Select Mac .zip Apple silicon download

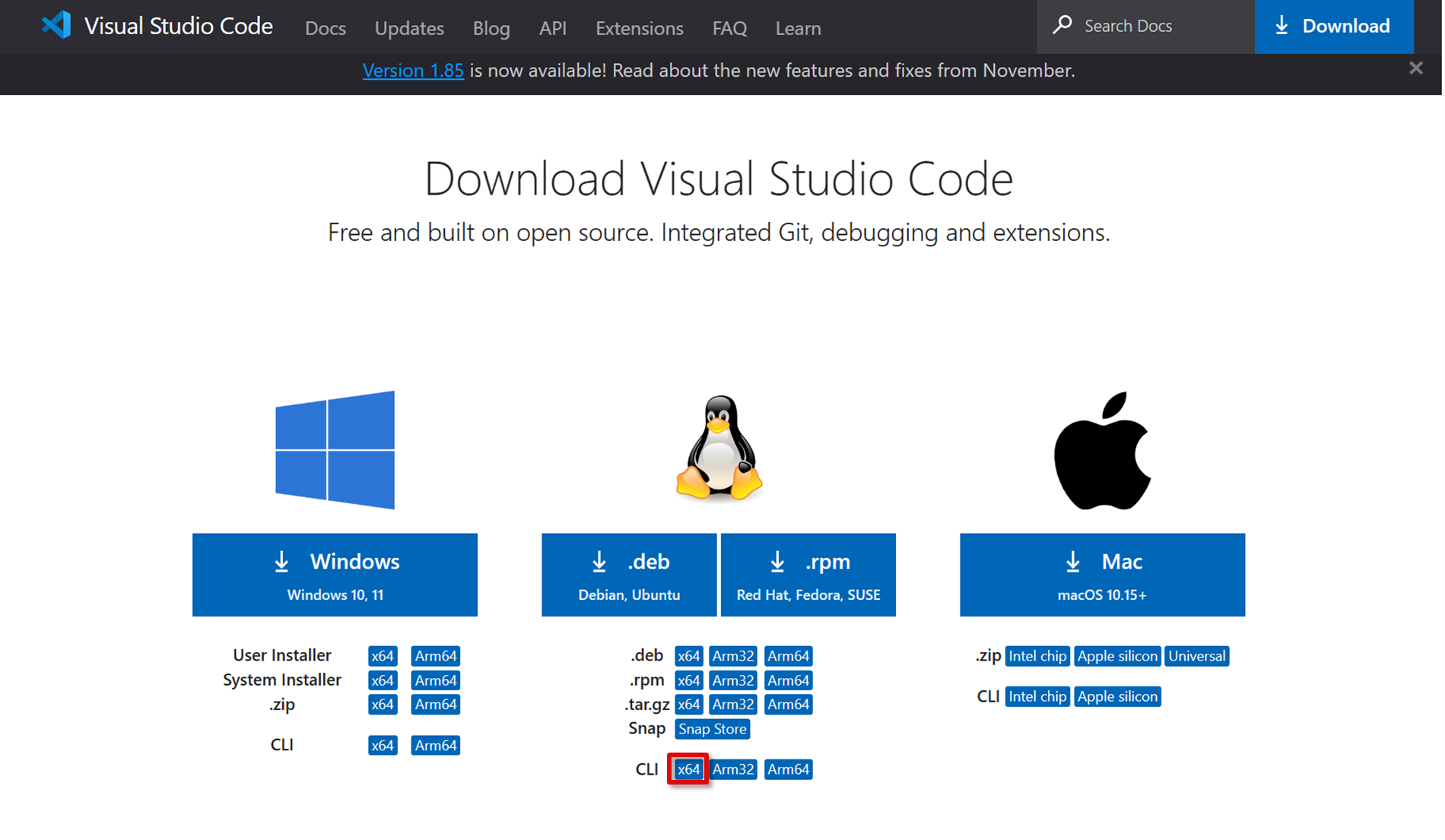coord(1117,656)
